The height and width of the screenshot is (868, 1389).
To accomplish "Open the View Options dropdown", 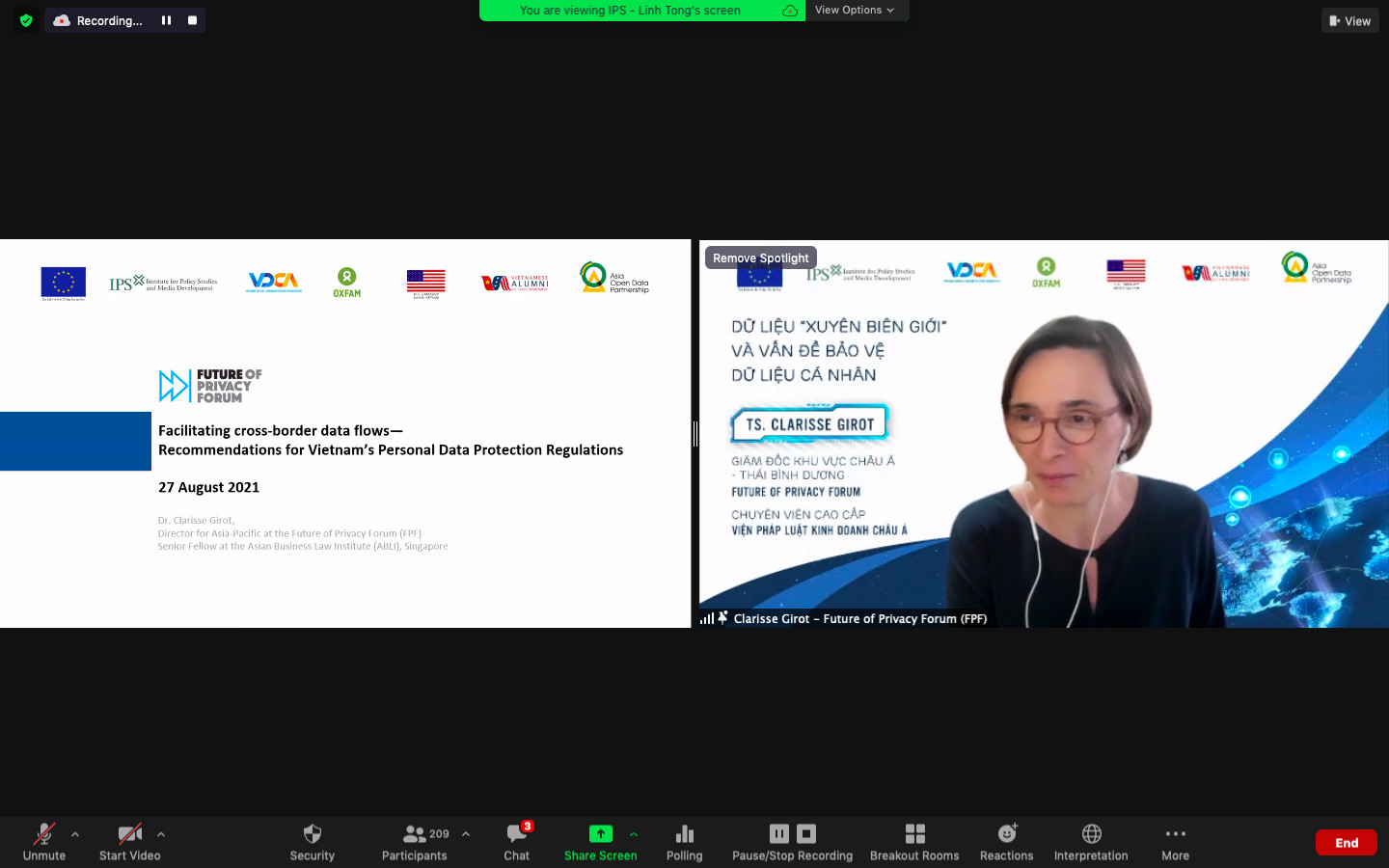I will point(855,10).
